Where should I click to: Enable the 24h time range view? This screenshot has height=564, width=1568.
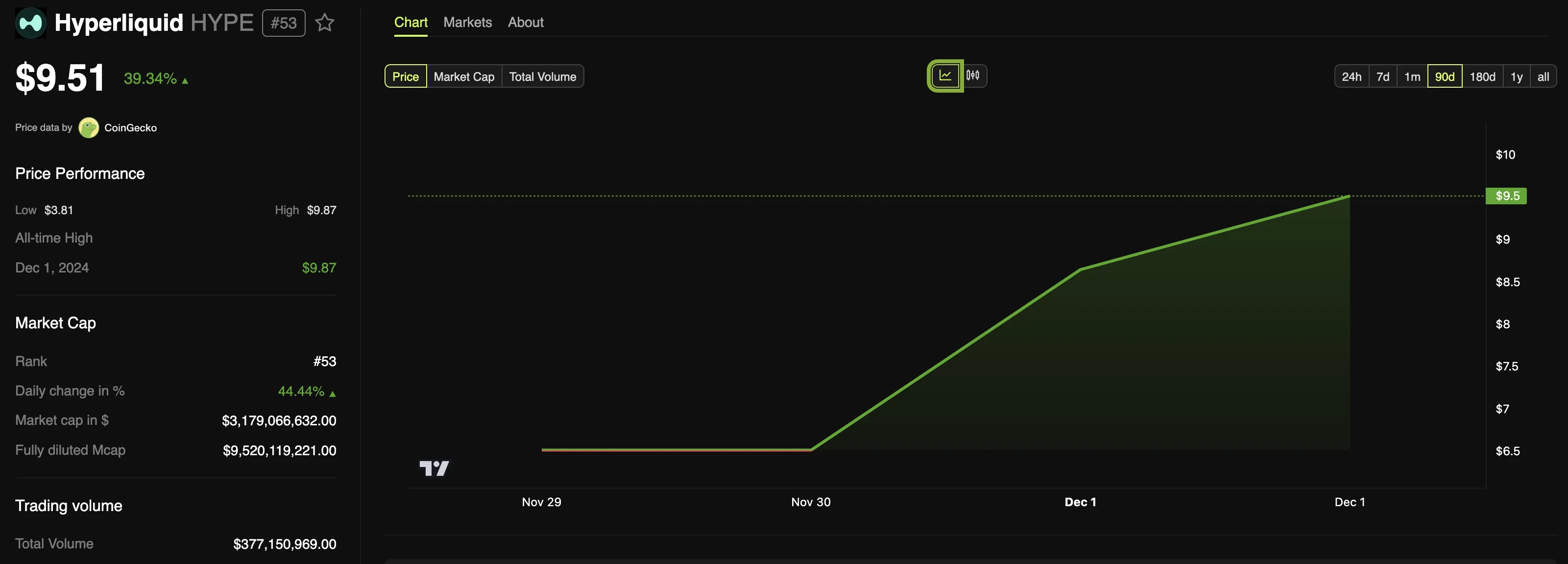point(1350,75)
